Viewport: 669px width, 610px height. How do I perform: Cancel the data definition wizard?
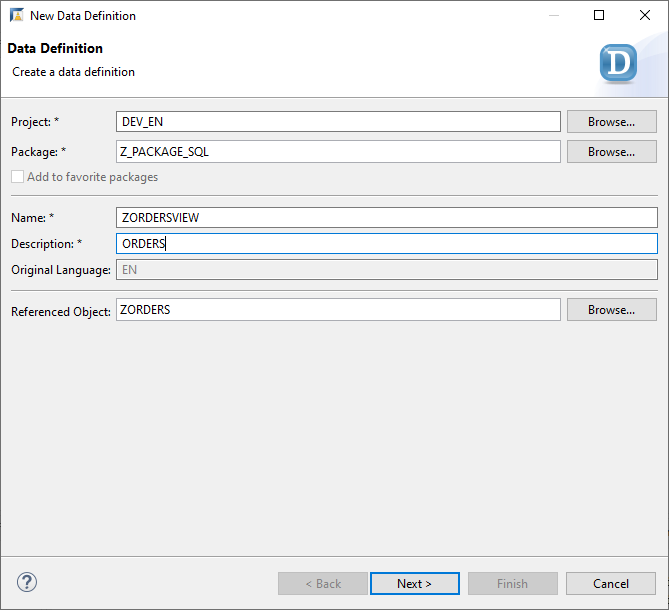point(611,583)
